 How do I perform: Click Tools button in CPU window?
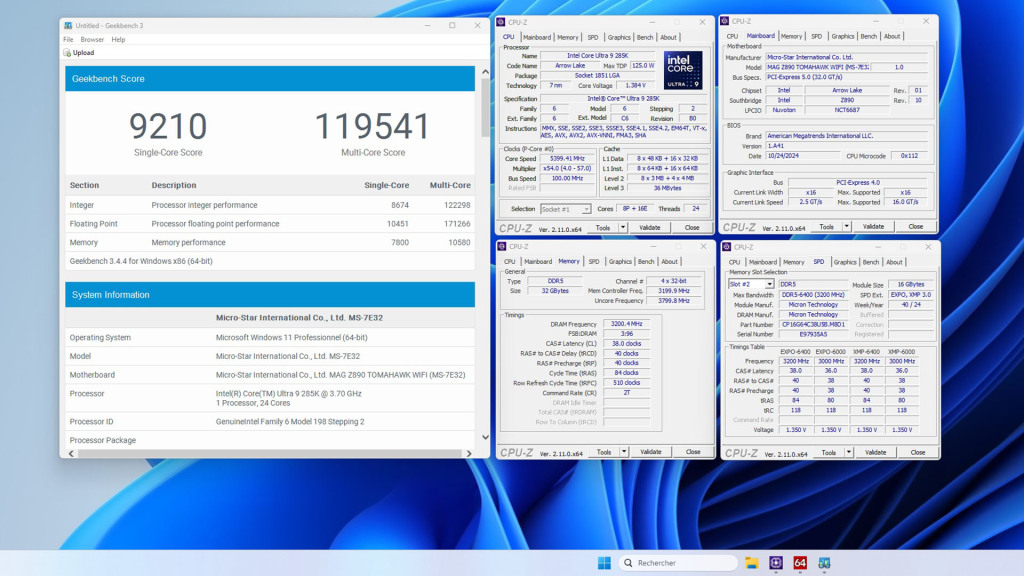[x=603, y=228]
